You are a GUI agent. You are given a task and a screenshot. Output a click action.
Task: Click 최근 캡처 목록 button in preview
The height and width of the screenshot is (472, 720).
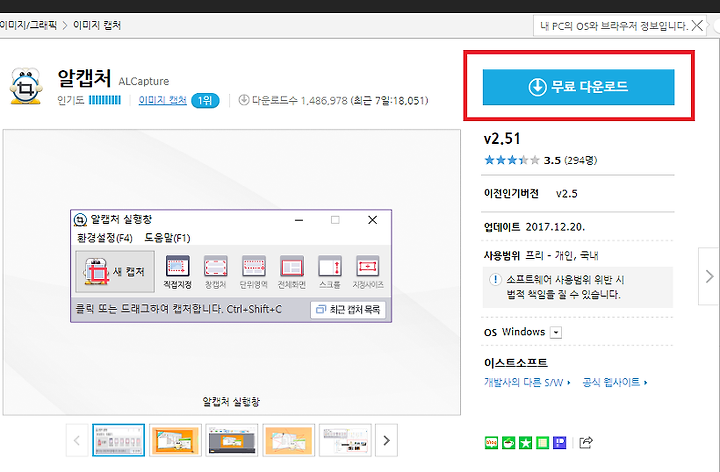348,309
